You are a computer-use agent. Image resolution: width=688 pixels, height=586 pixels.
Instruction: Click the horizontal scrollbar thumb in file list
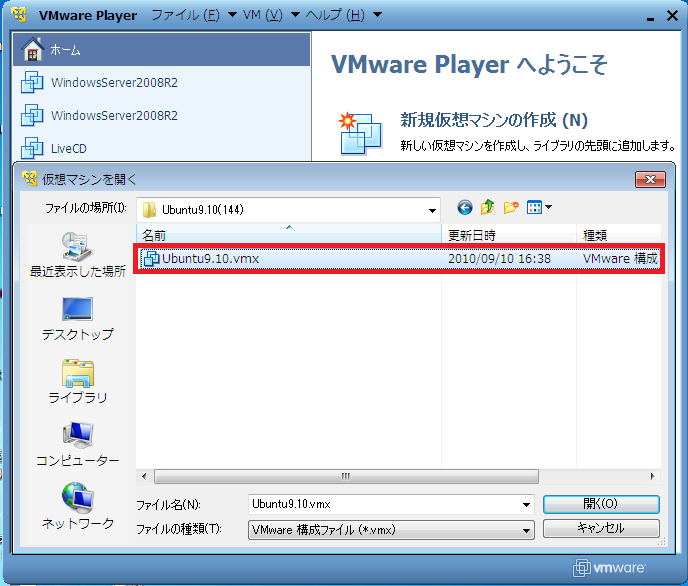(x=346, y=476)
